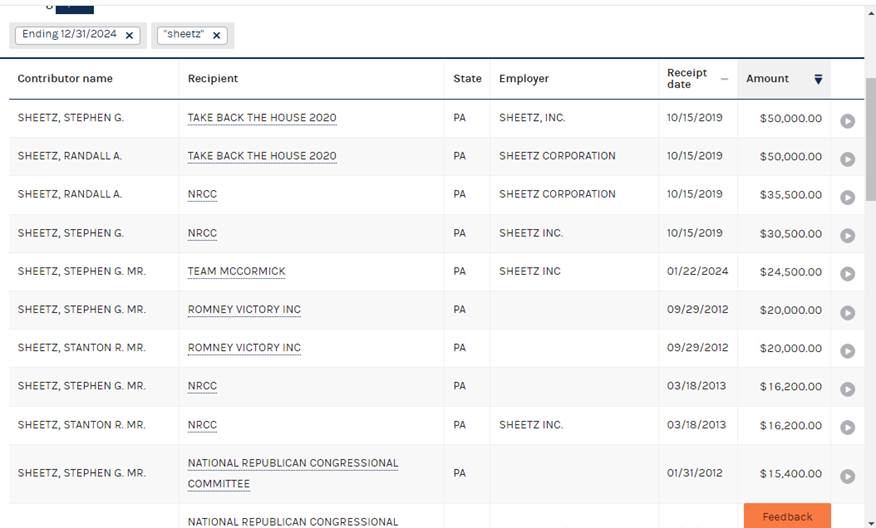Open details arrow for Stephen Sheetz $16,200.00 row

[847, 389]
